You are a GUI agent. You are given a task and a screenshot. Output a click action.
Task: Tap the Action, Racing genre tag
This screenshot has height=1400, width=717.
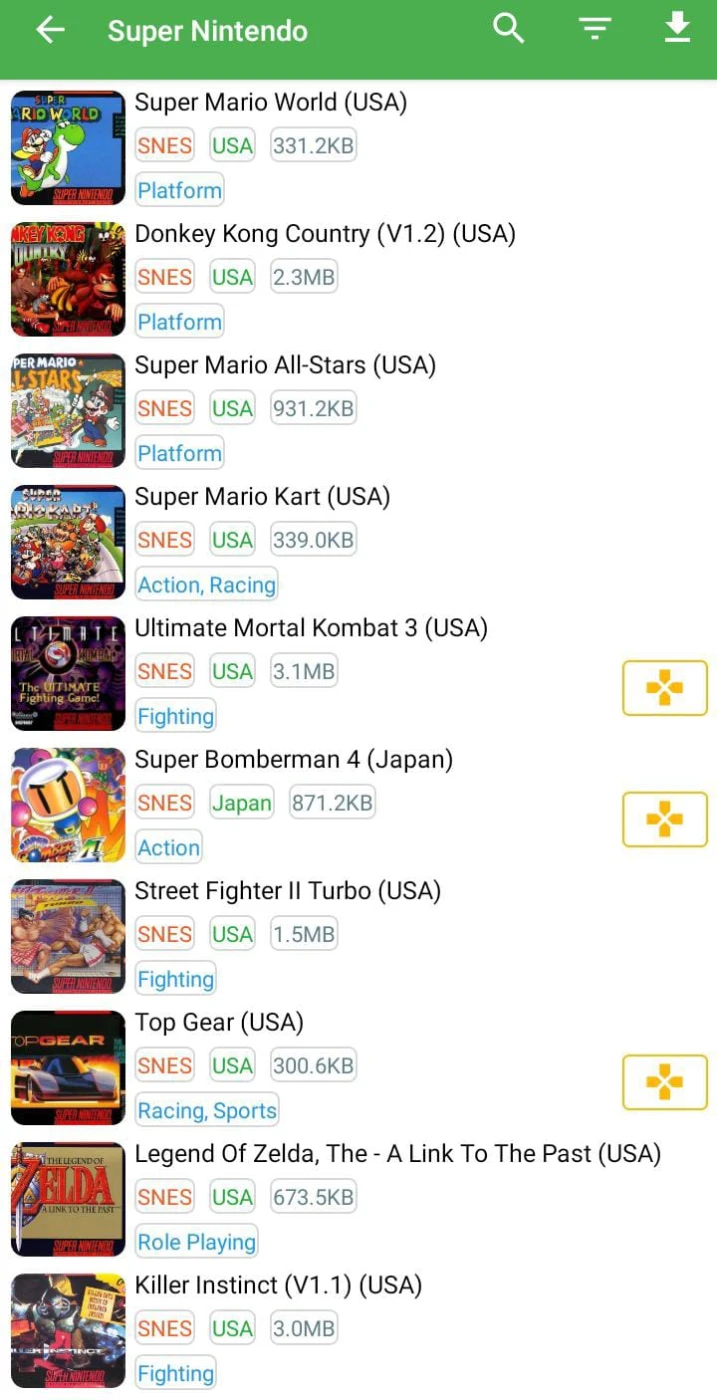point(206,585)
